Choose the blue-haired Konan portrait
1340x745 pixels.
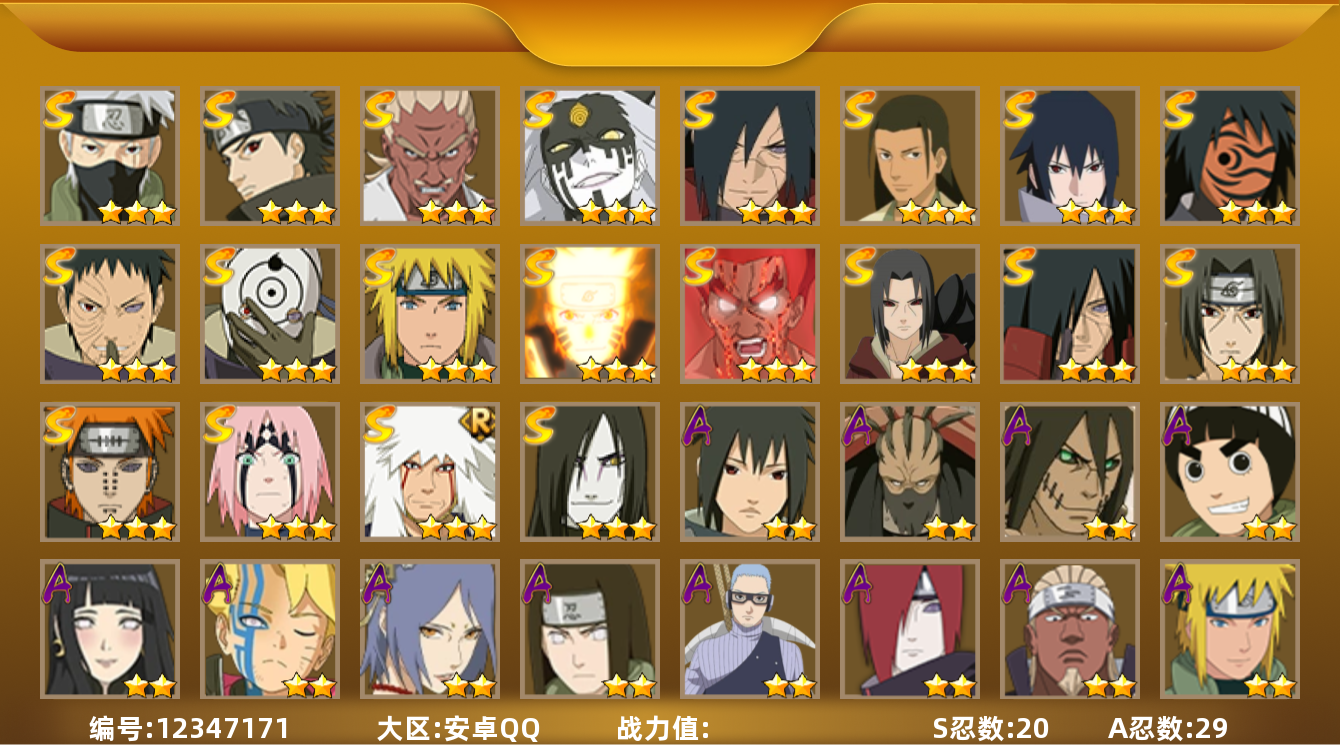pyautogui.click(x=429, y=629)
